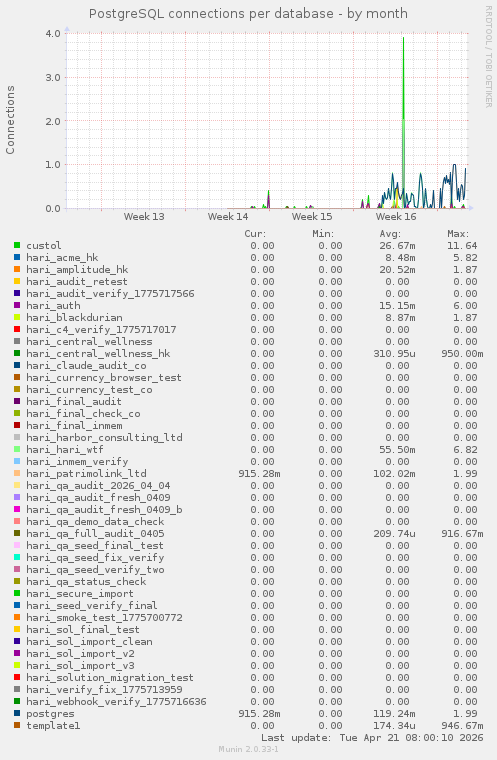
Task: Click the hari_amplitude_hk legend color swatch
Action: click(x=17, y=269)
